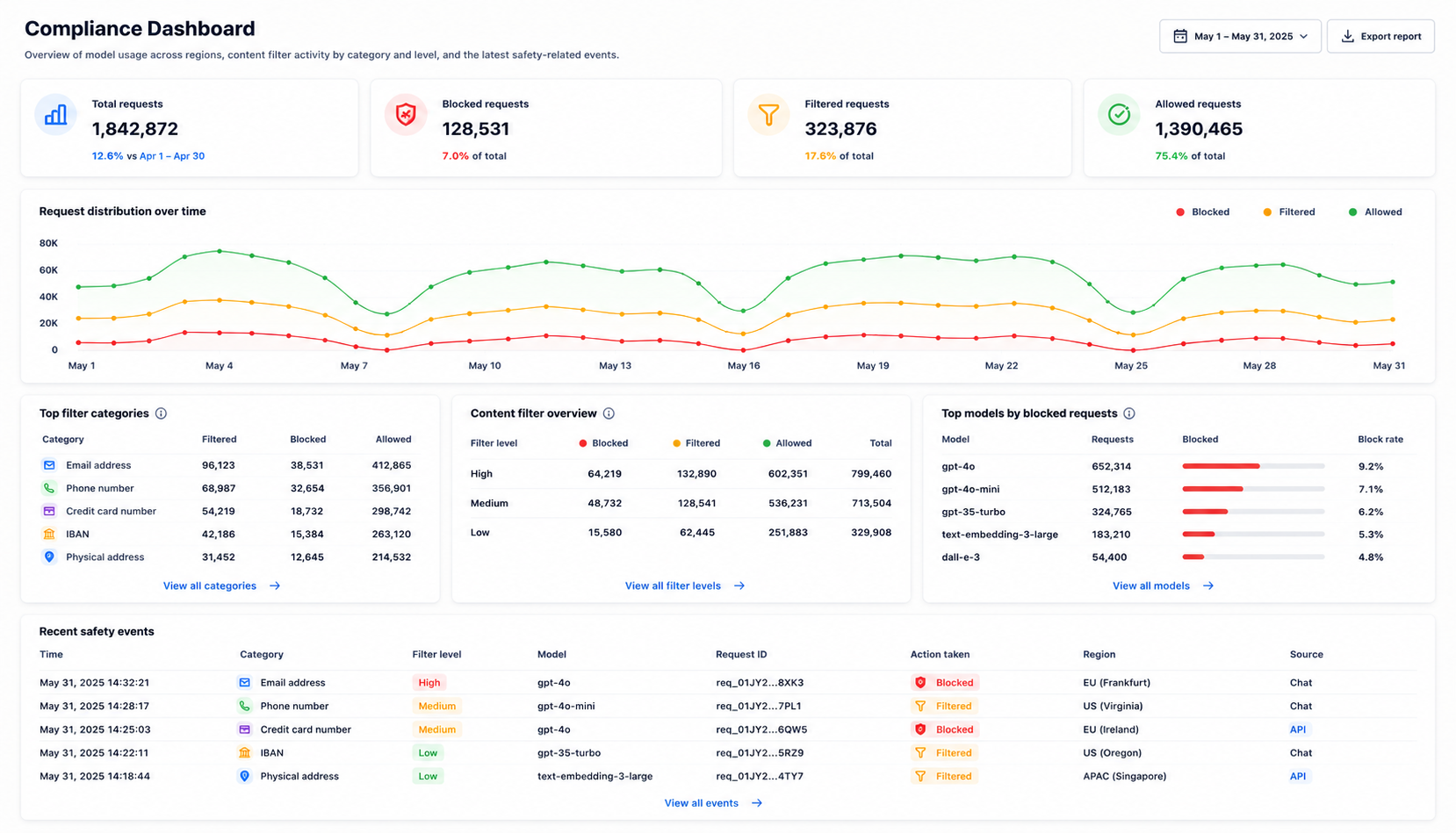The width and height of the screenshot is (1456, 833).
Task: Click Physical address pin icon in Top filter categories
Action: [x=49, y=557]
